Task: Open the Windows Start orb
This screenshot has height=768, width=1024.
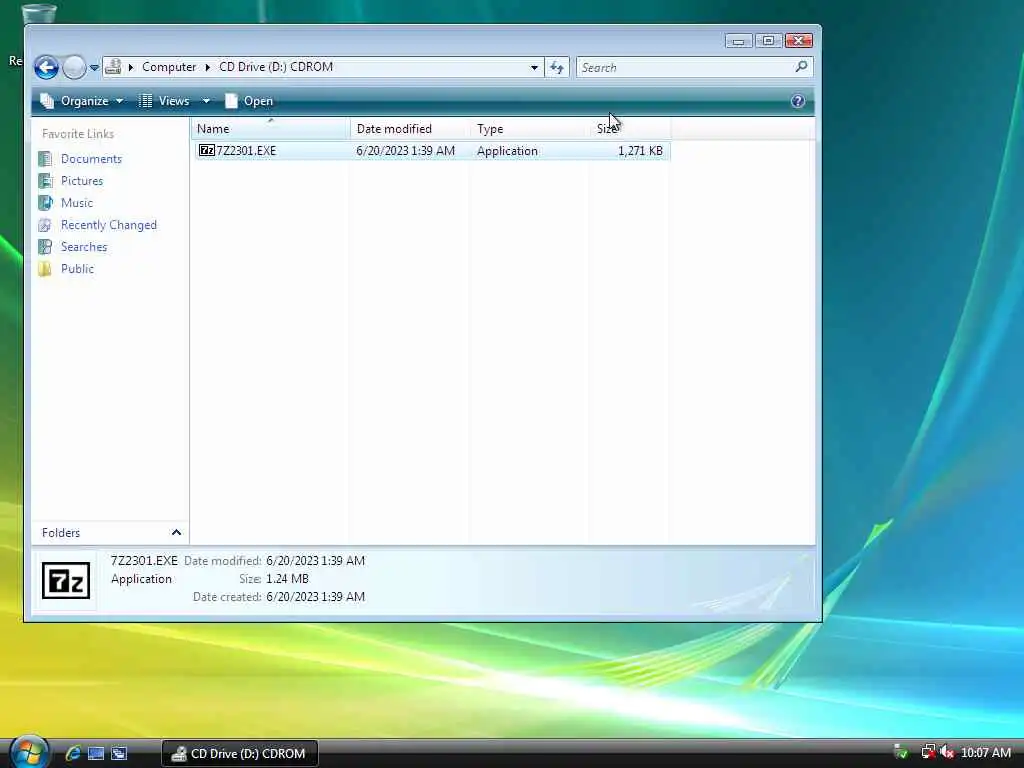Action: 29,752
